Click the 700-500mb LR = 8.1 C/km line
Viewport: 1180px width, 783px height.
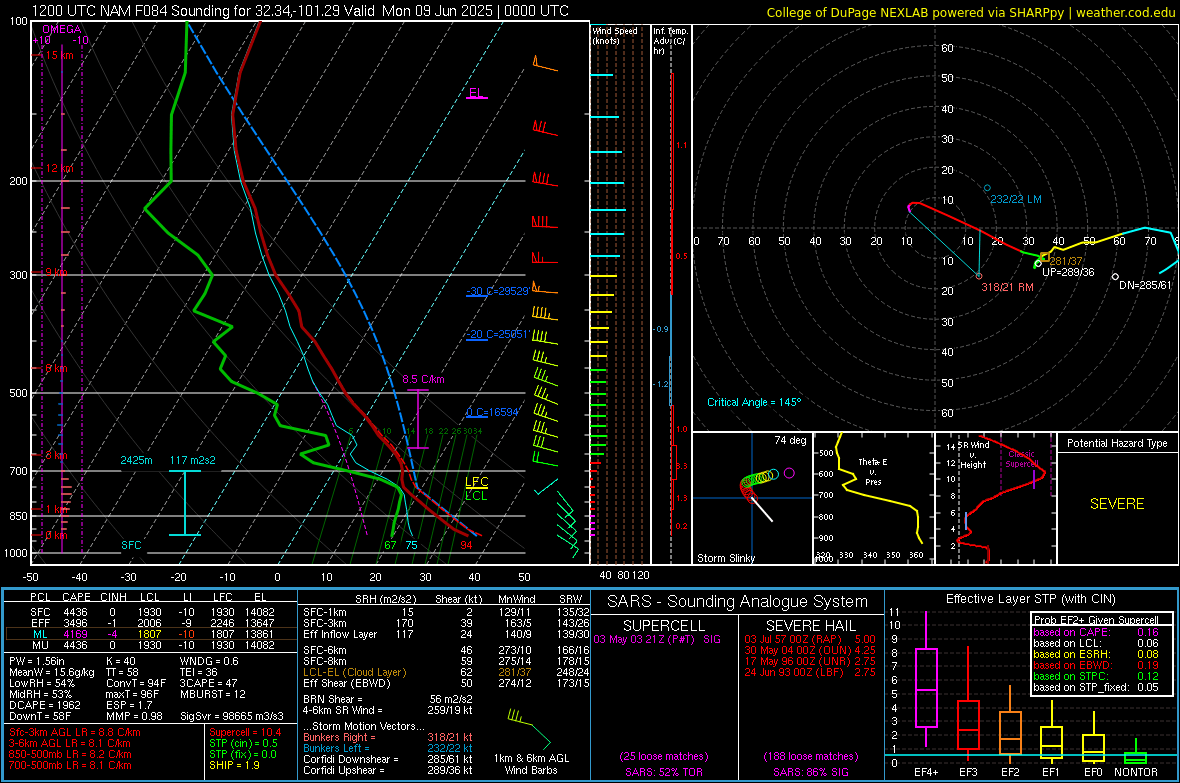pos(70,765)
